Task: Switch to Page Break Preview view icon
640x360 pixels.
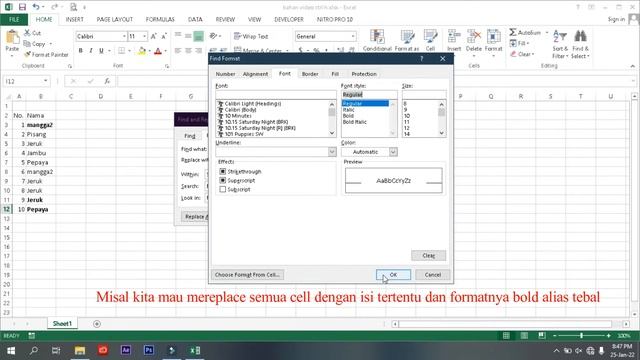Action: 542,336
